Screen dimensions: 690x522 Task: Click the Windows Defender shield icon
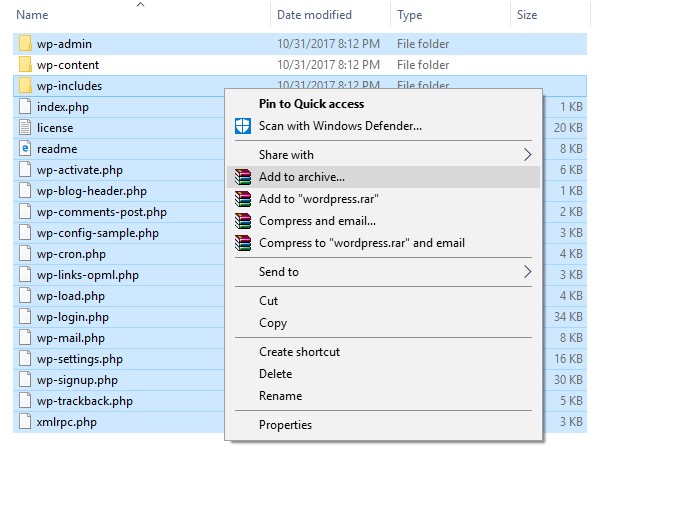[x=242, y=126]
